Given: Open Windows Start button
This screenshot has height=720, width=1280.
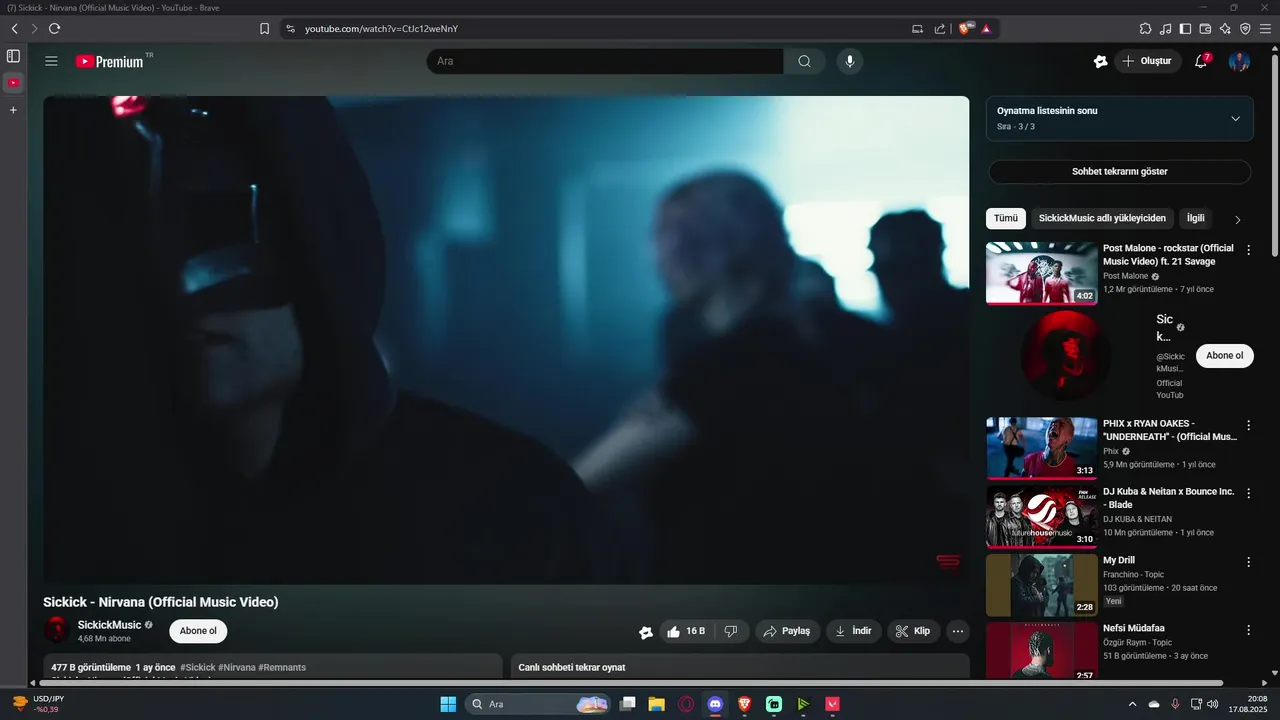Looking at the screenshot, I should [448, 704].
